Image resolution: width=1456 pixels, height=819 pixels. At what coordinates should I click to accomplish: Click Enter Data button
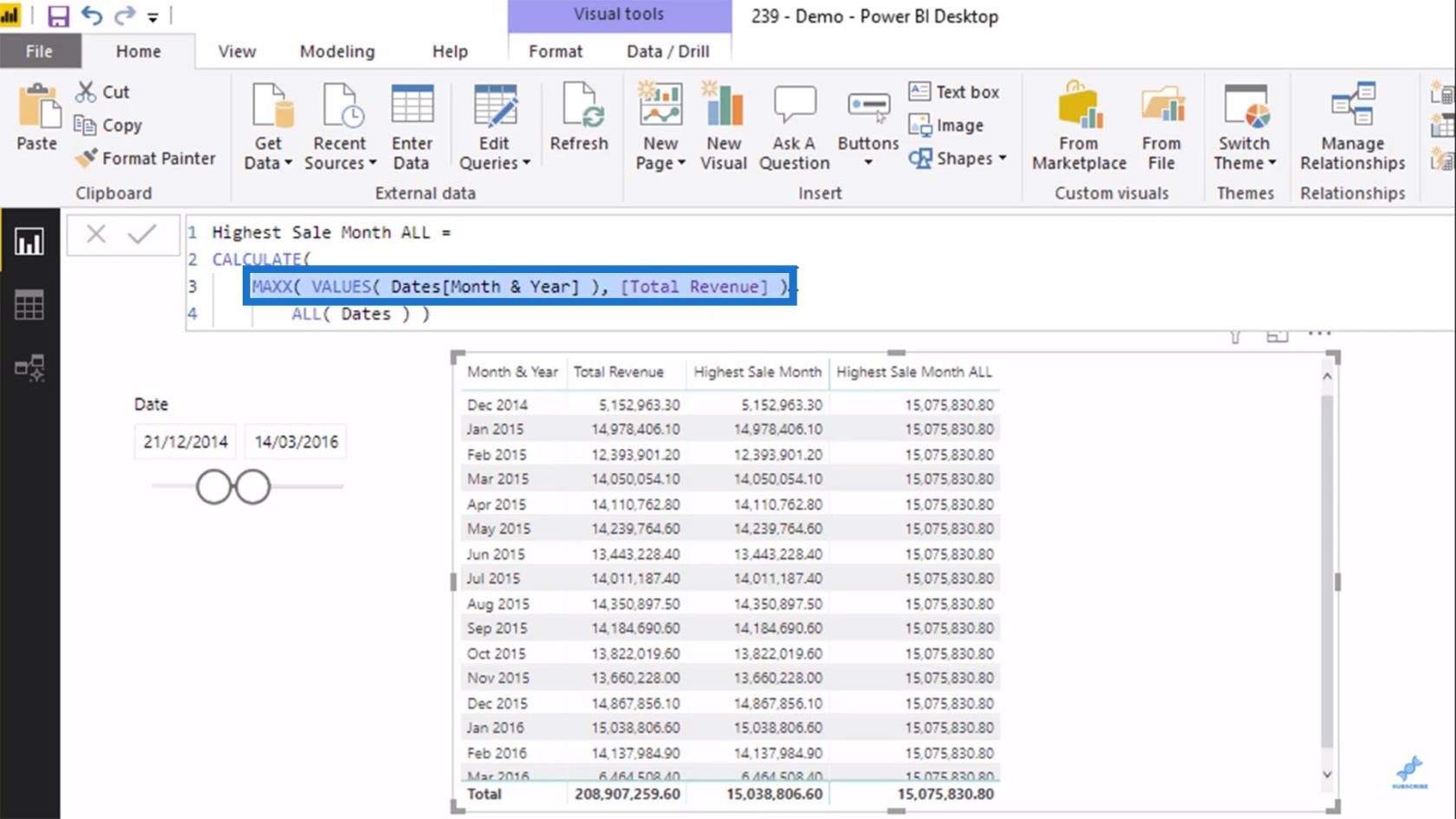[412, 127]
